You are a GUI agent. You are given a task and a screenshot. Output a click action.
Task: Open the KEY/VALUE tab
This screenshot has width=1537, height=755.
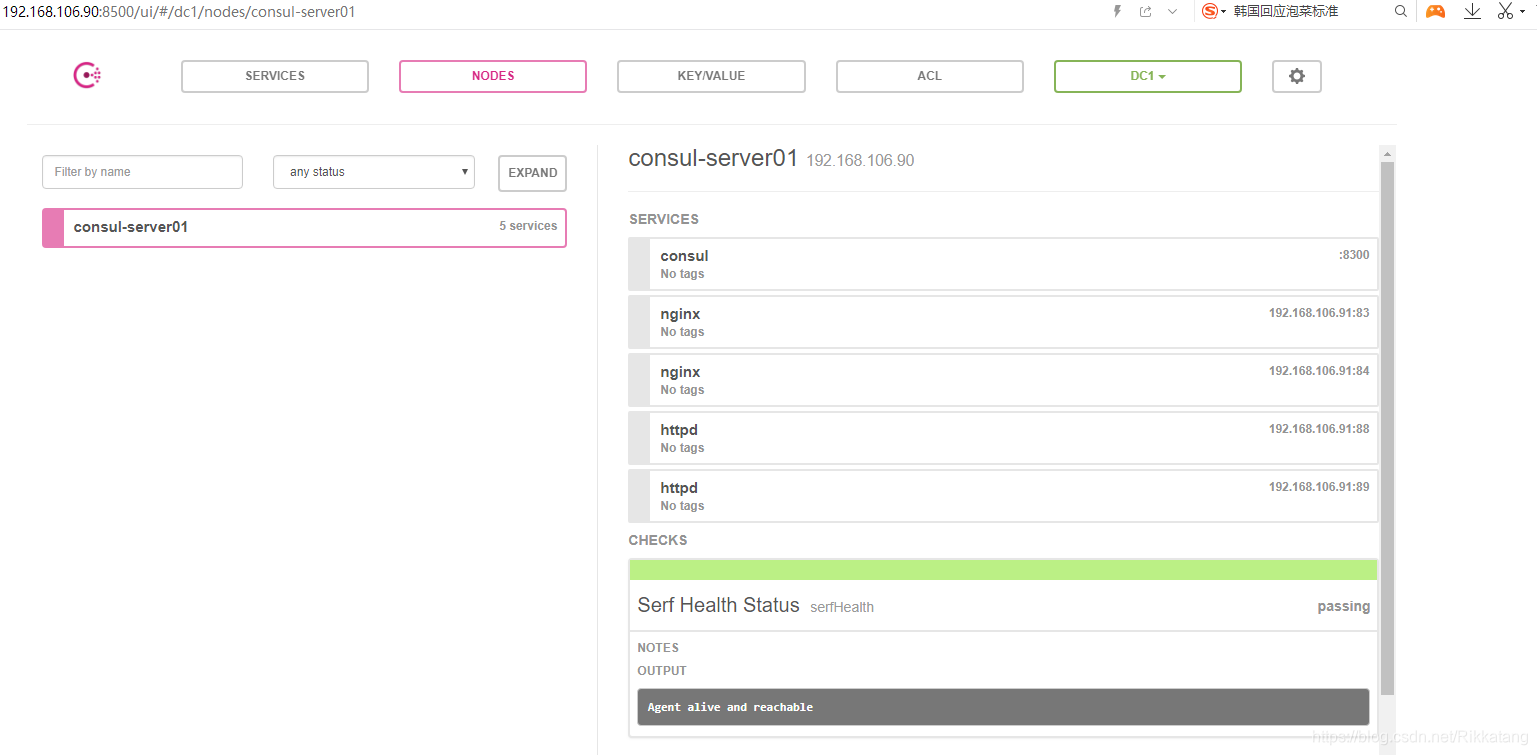click(711, 76)
